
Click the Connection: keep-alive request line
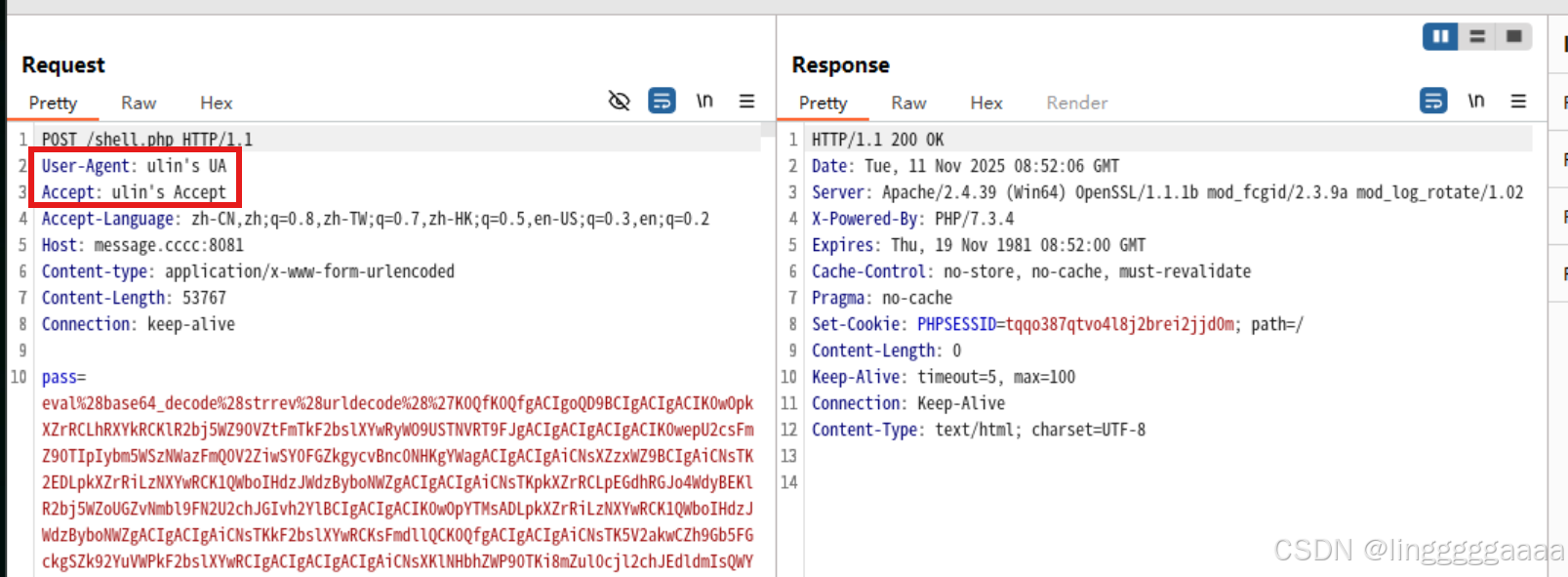138,324
